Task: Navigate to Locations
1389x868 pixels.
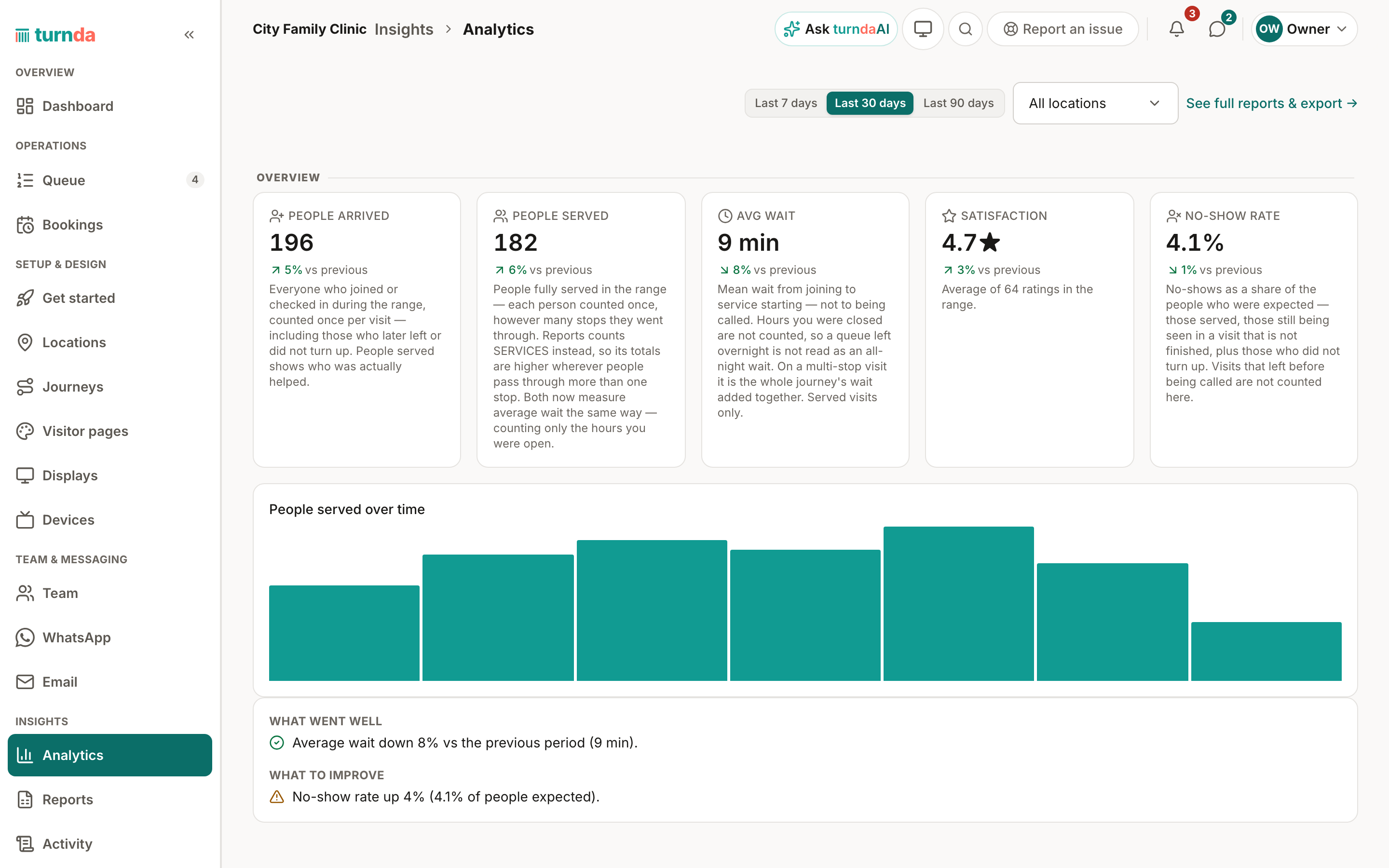Action: click(109, 342)
